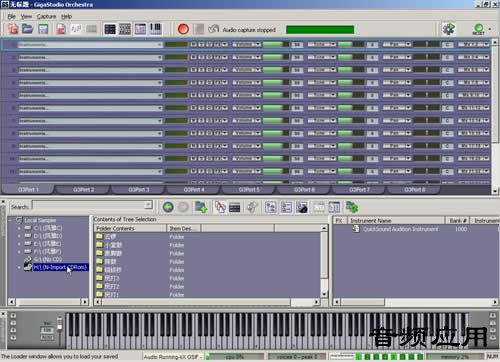Click the dark disc icon in Loader toolbar
The width and height of the screenshot is (500, 362).
pos(302,207)
